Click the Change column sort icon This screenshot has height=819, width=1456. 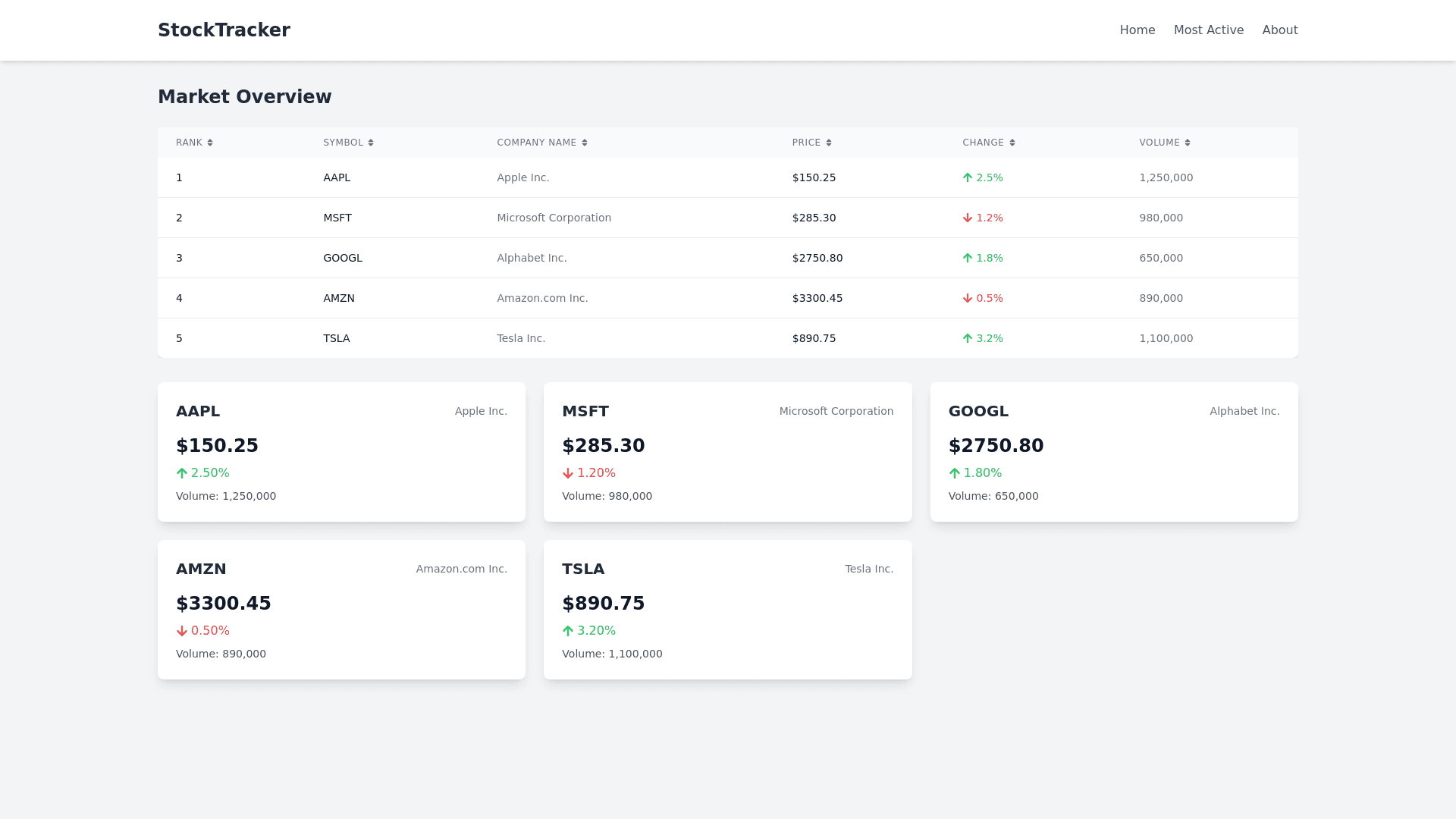1012,143
